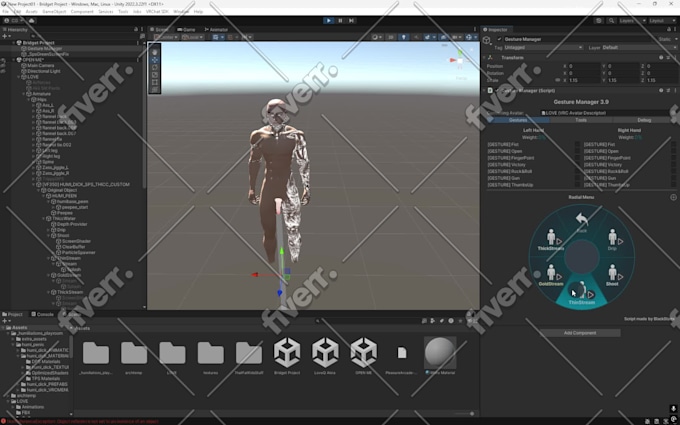
Task: Click the Step forward button
Action: 351,20
